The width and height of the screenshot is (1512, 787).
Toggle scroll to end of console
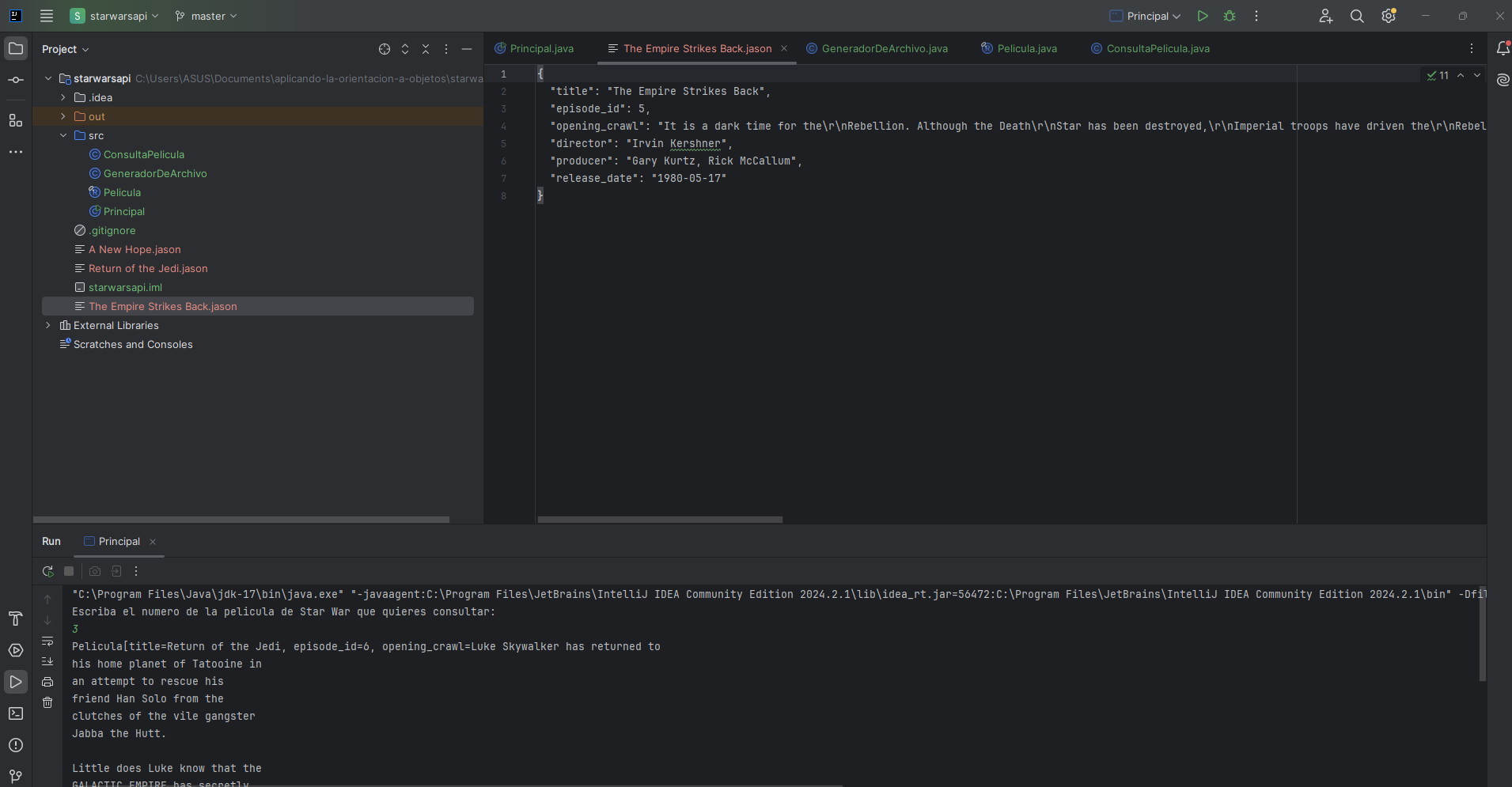[47, 661]
